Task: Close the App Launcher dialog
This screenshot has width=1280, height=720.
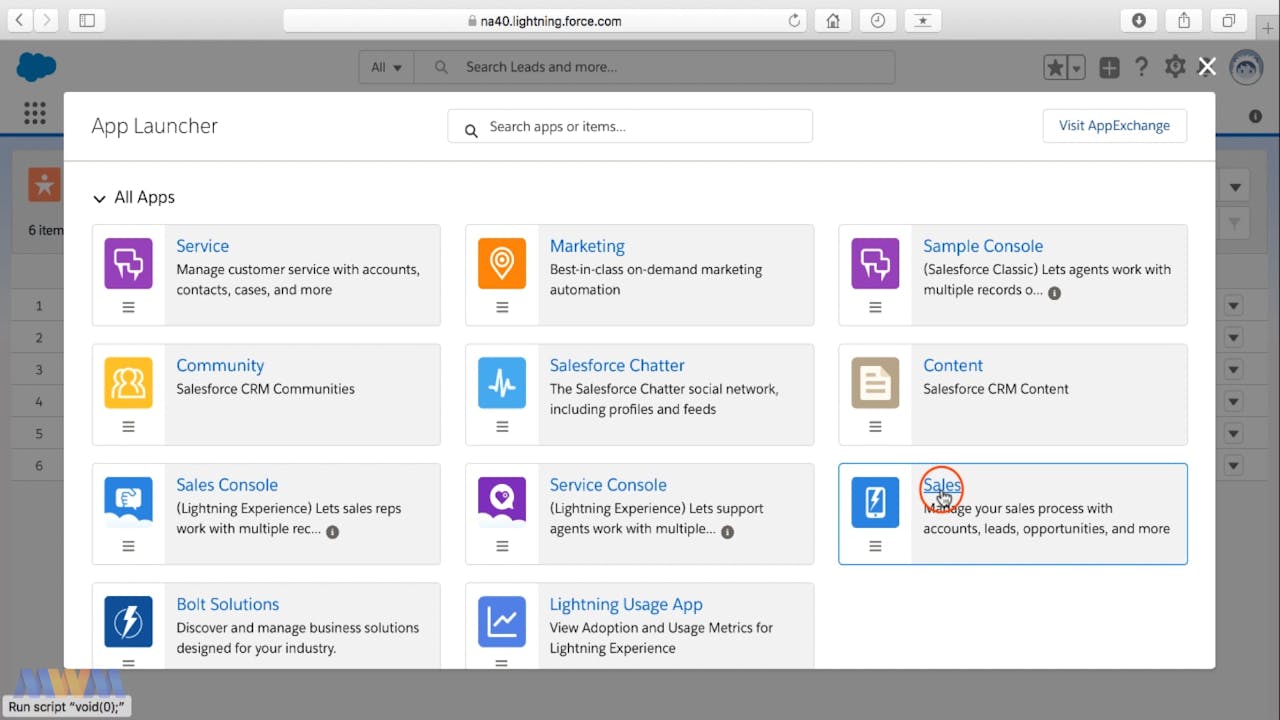Action: click(x=1207, y=67)
